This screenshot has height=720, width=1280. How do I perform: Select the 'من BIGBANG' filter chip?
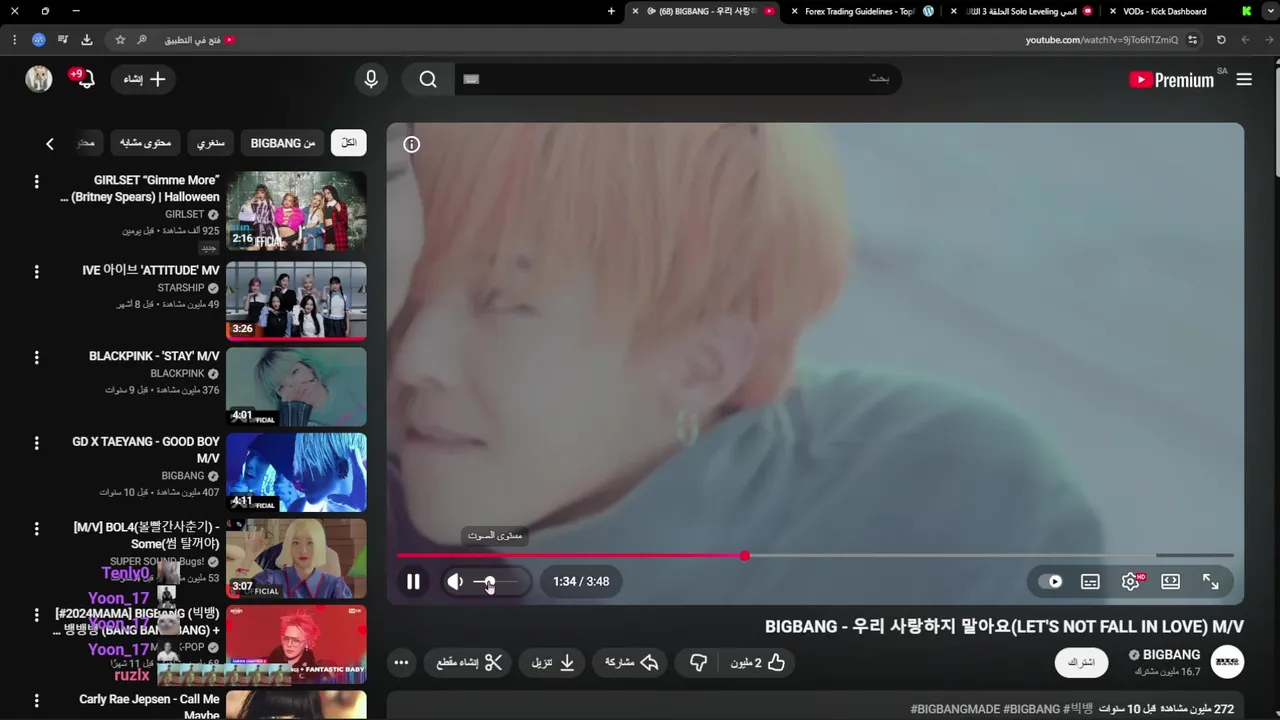pos(282,143)
